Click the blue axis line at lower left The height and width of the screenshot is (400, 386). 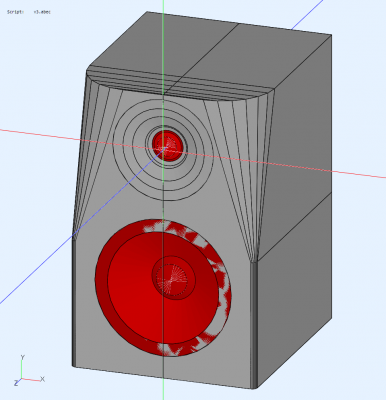pos(36,269)
